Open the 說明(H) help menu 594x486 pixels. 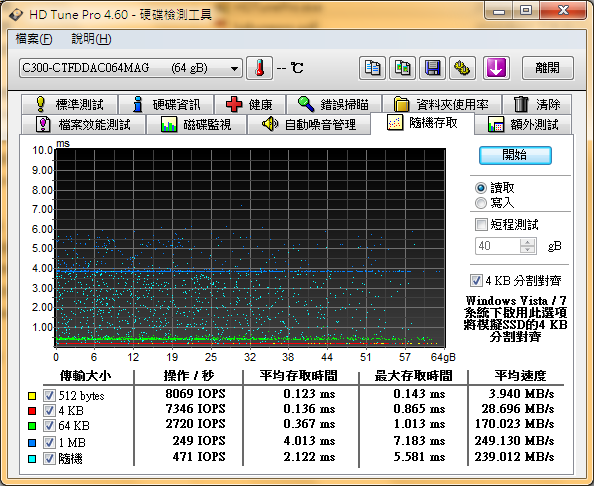[91, 39]
